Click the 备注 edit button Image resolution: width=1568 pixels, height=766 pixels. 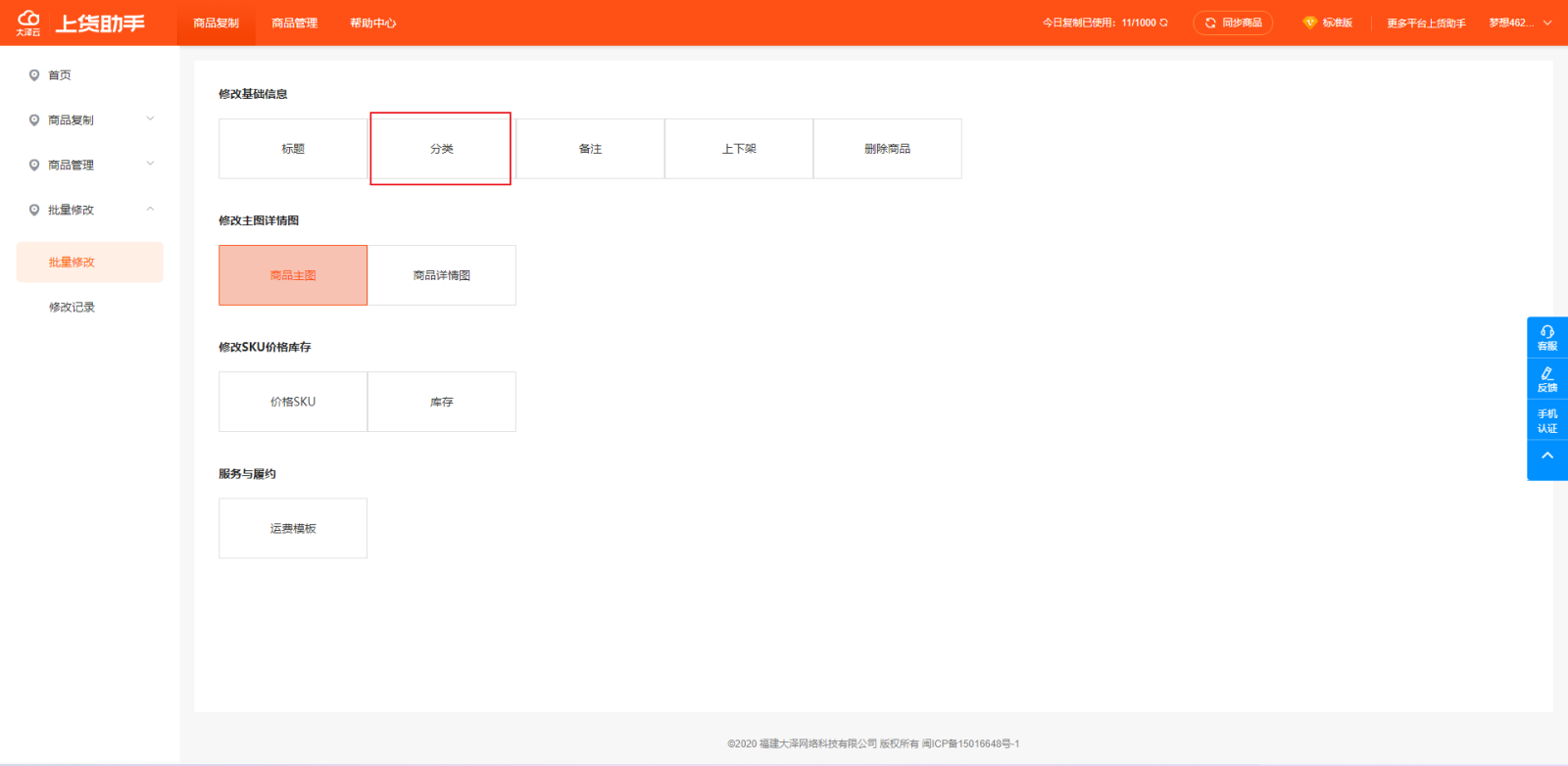tap(590, 149)
